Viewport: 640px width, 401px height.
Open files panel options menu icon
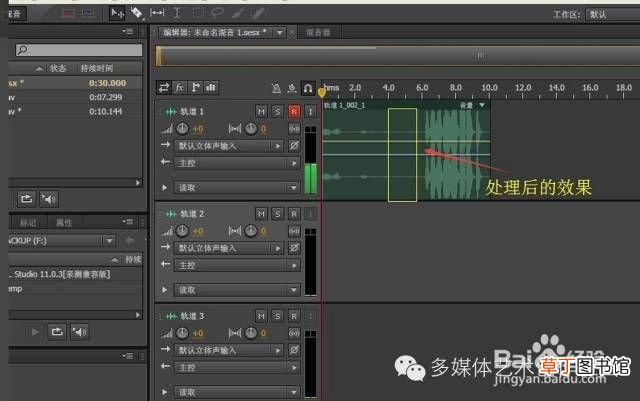[x=128, y=31]
